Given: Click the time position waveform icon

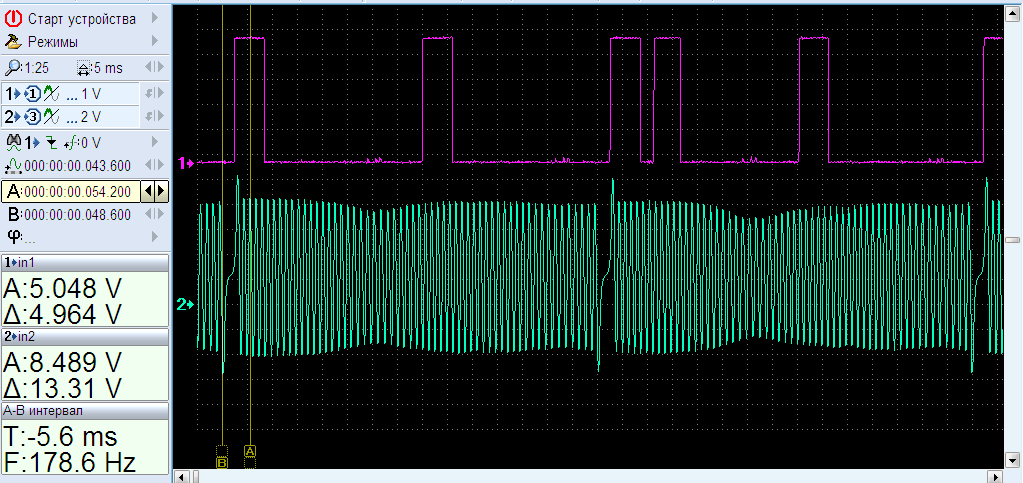Looking at the screenshot, I should [x=14, y=165].
